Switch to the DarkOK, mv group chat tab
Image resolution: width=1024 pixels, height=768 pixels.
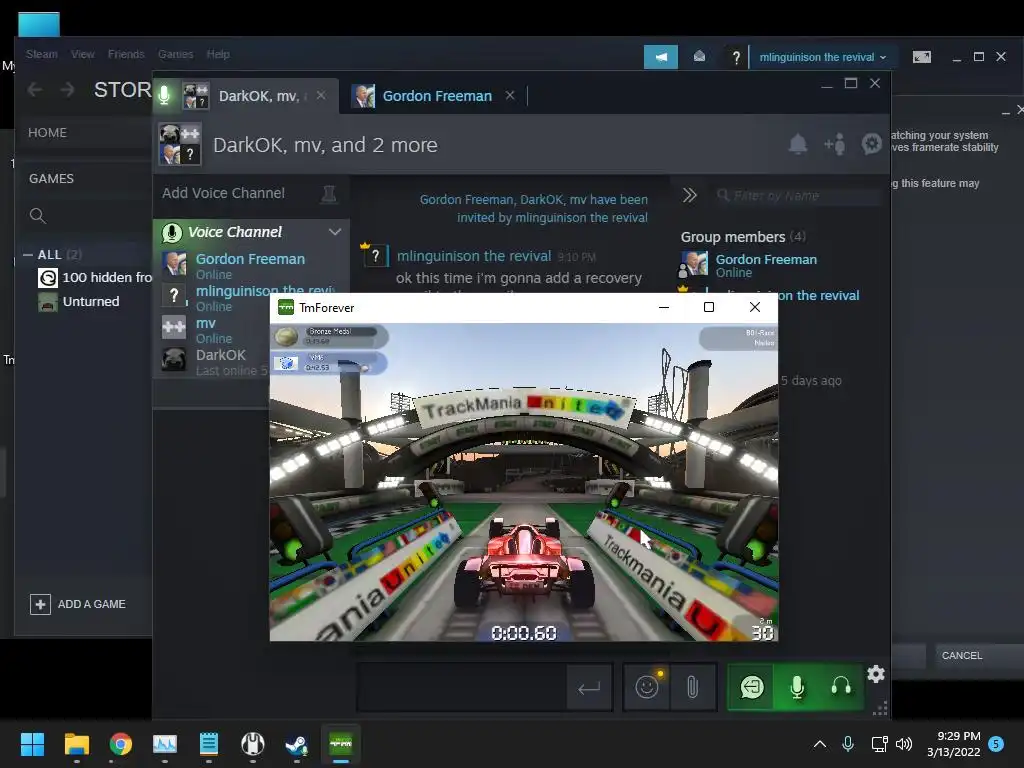[259, 96]
